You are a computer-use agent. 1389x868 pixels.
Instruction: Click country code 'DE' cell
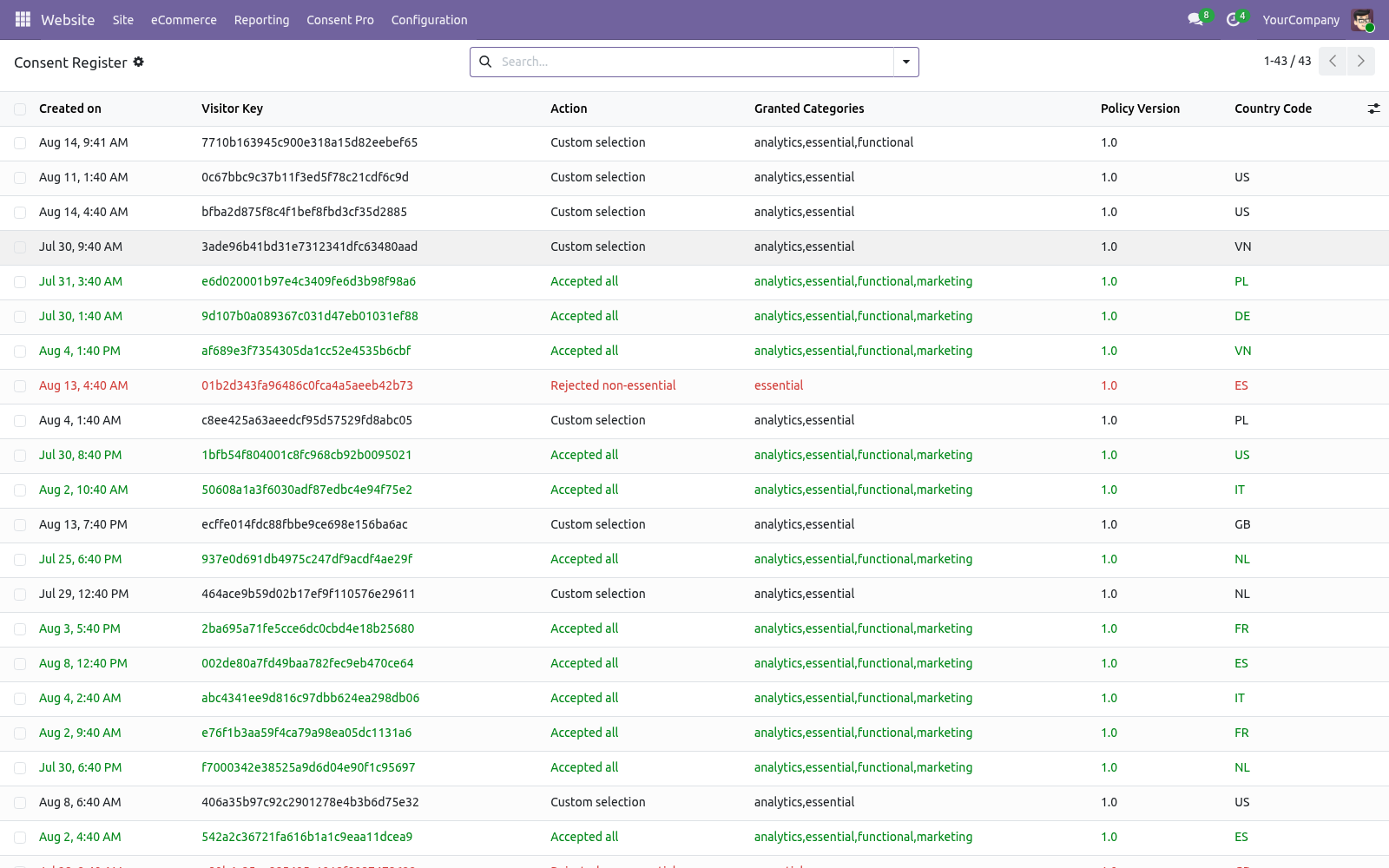coord(1242,316)
